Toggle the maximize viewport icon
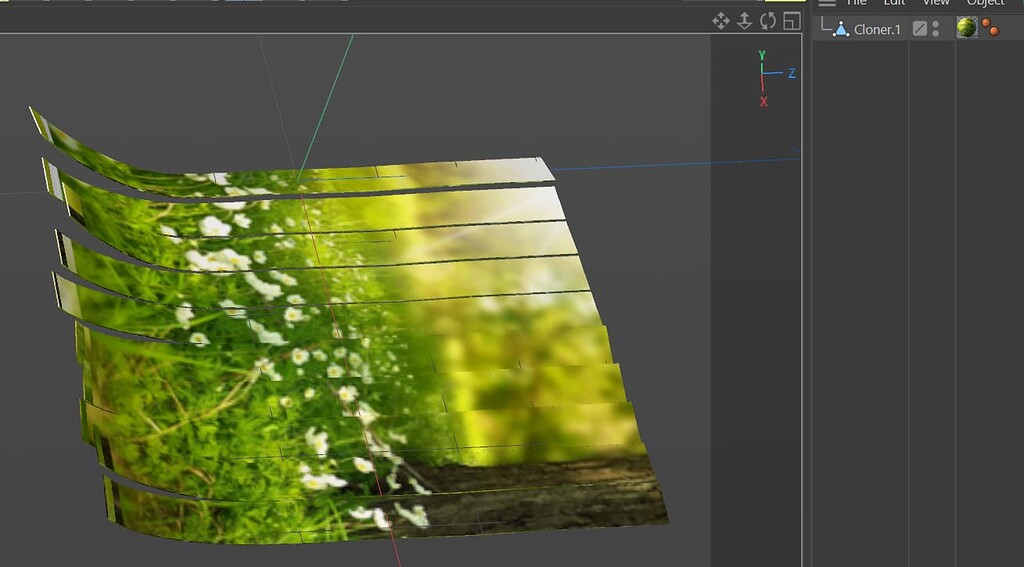This screenshot has width=1024, height=567. (x=792, y=21)
